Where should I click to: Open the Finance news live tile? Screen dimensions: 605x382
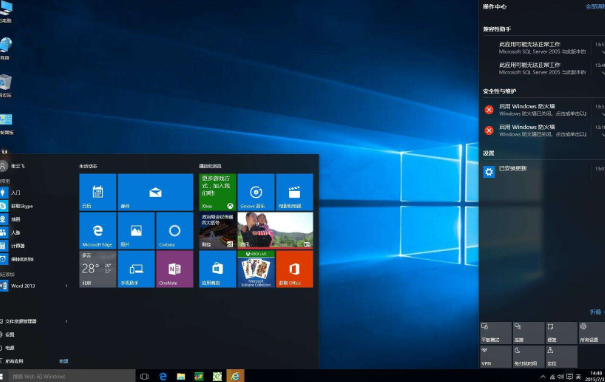(218, 230)
